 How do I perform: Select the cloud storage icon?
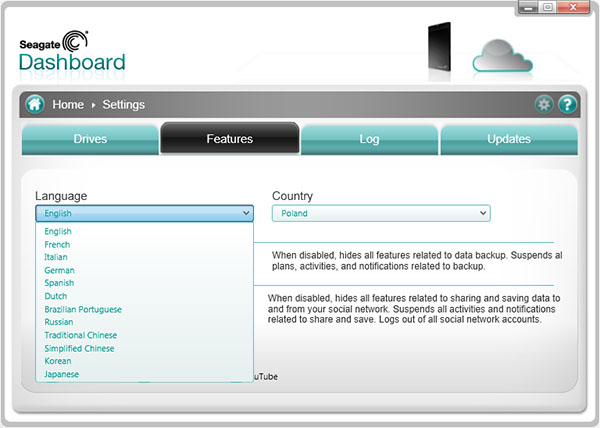point(502,56)
